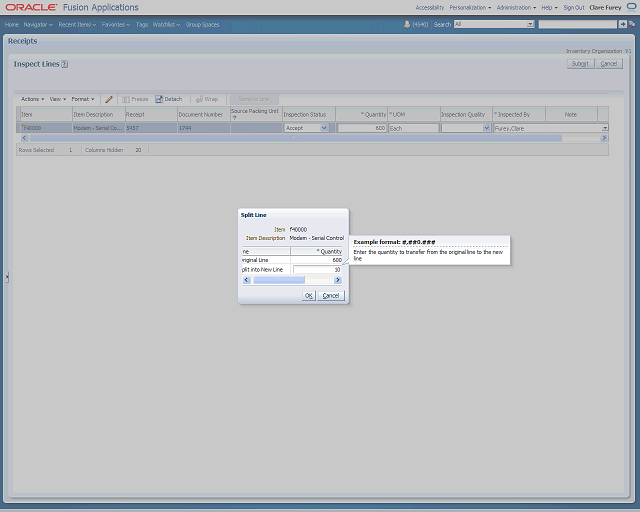The height and width of the screenshot is (512, 640).
Task: Click receipt number 5457 cell
Action: click(x=151, y=128)
